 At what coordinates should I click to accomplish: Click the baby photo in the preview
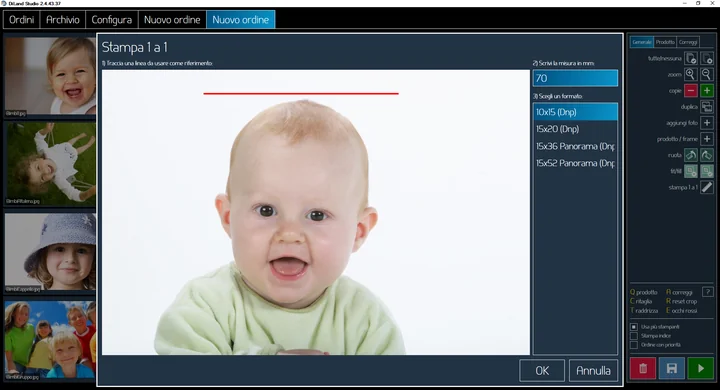coord(316,212)
